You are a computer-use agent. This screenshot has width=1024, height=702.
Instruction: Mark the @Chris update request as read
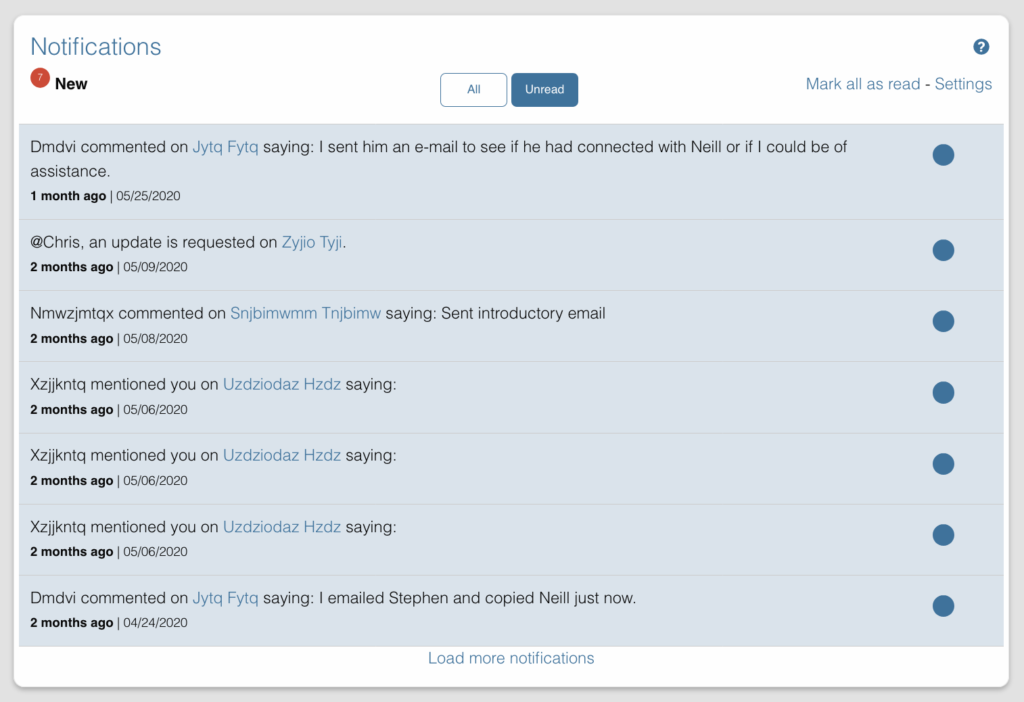pyautogui.click(x=943, y=250)
